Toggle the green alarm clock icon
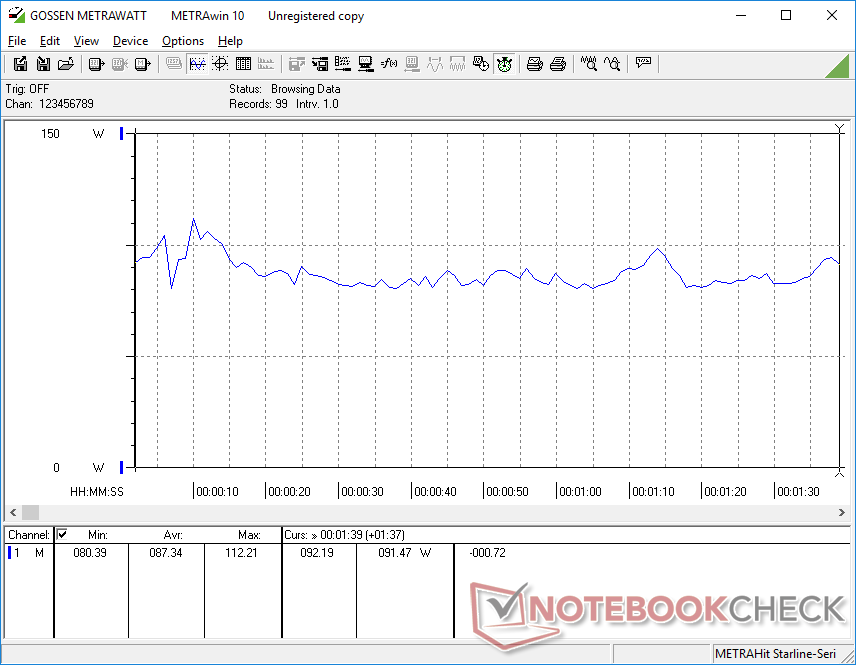This screenshot has width=856, height=665. (504, 64)
